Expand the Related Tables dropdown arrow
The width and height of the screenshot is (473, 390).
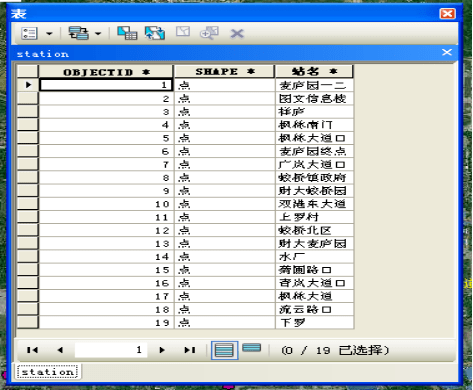pos(98,33)
